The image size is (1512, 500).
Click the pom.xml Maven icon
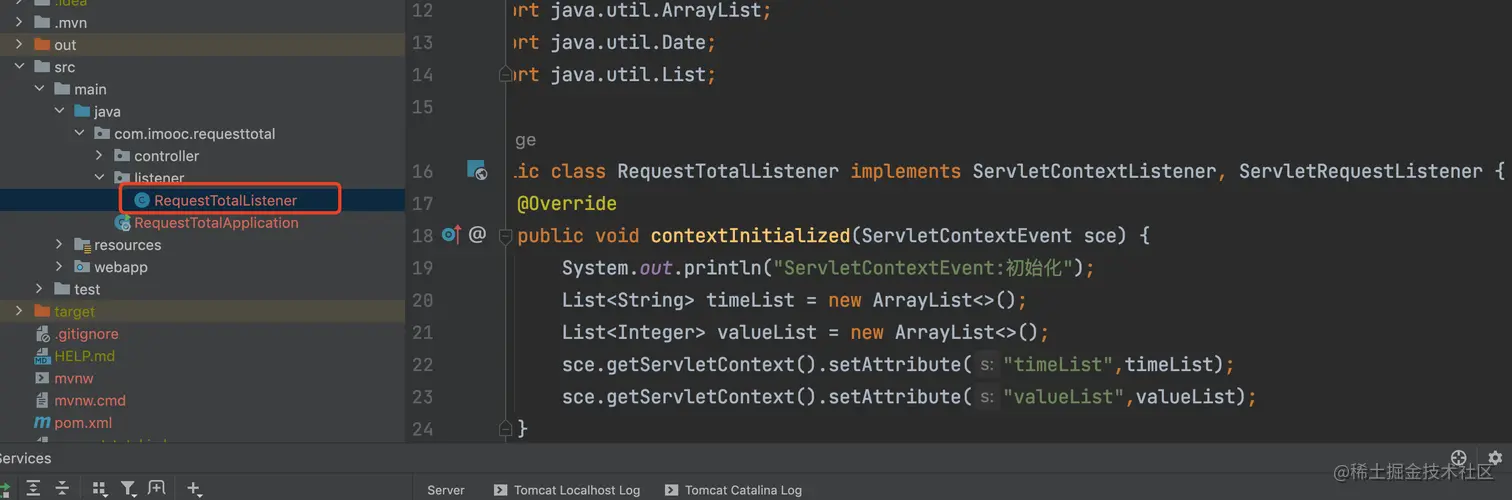(x=42, y=423)
